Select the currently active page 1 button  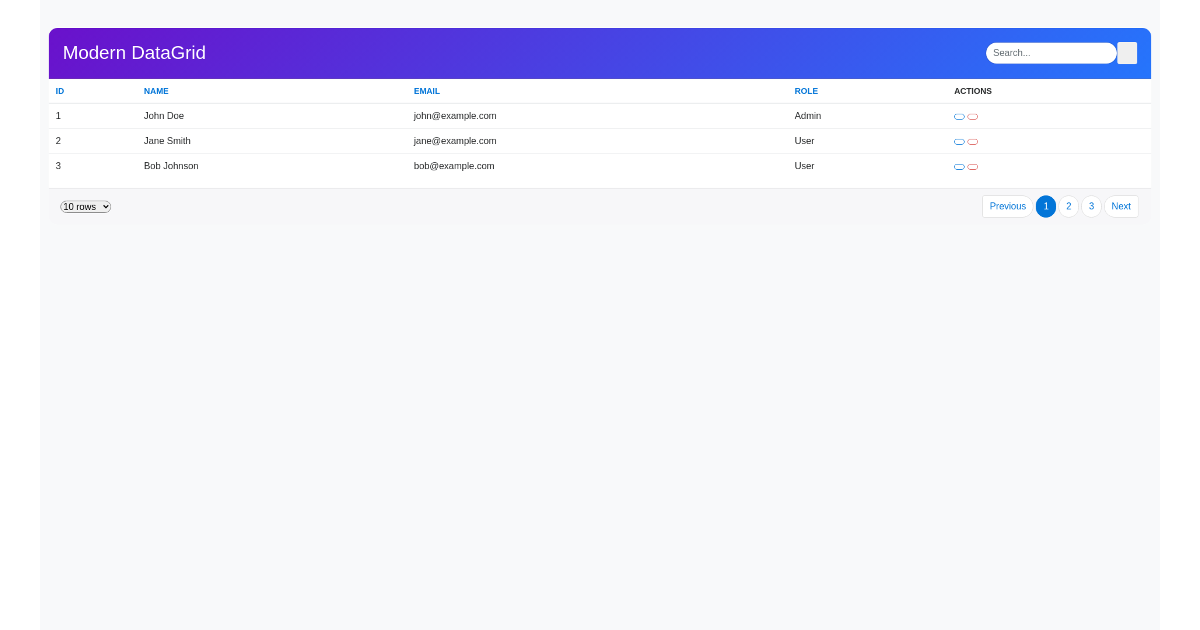(1046, 206)
